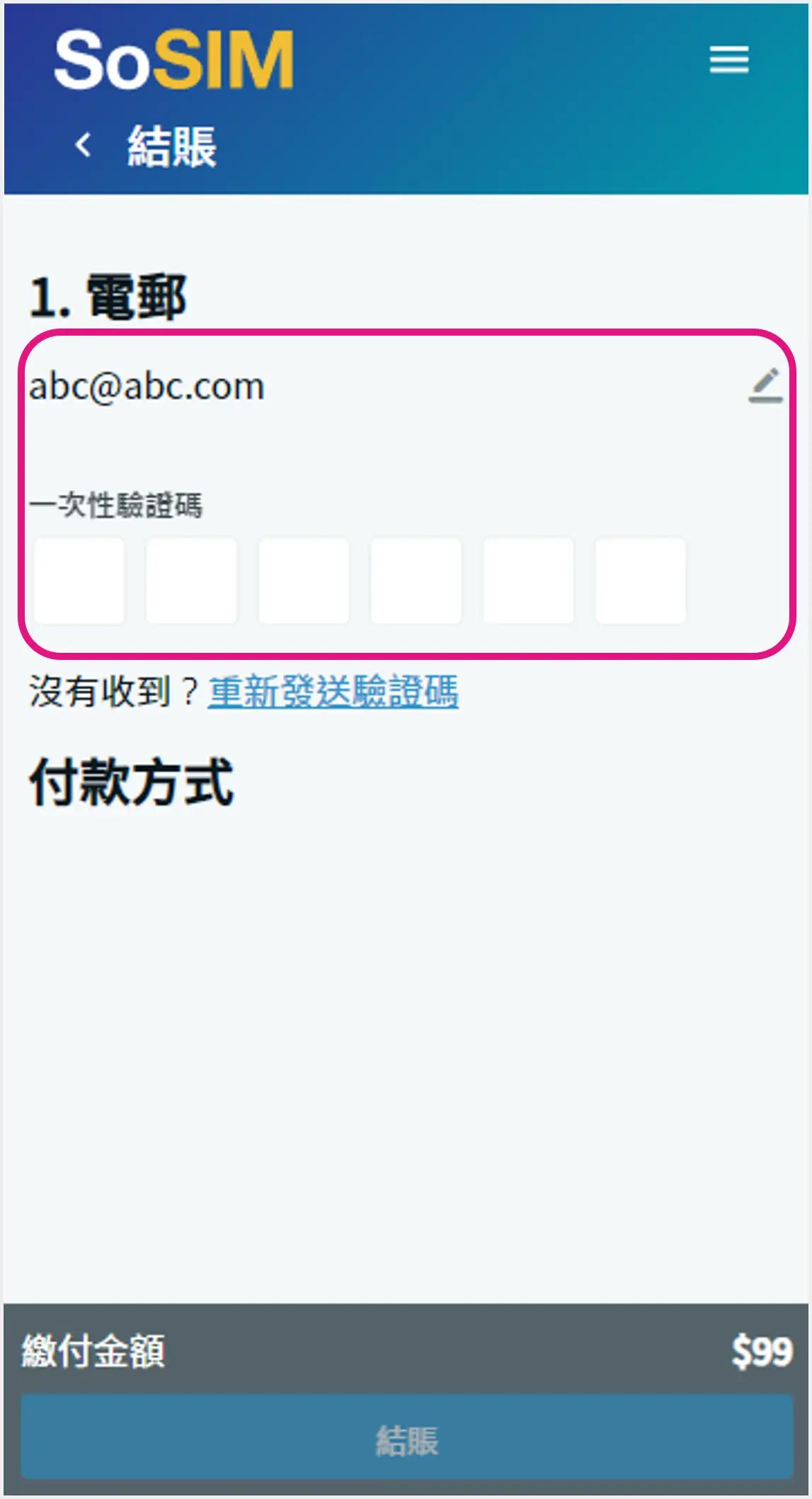Click the abc@abc.com email text
The width and height of the screenshot is (812, 1499).
147,387
